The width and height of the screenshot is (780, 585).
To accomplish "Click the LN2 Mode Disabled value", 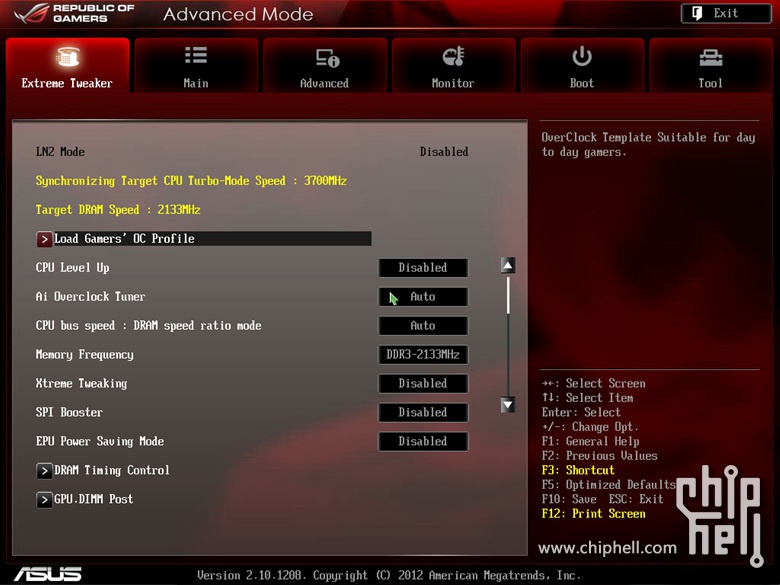I will pos(444,152).
